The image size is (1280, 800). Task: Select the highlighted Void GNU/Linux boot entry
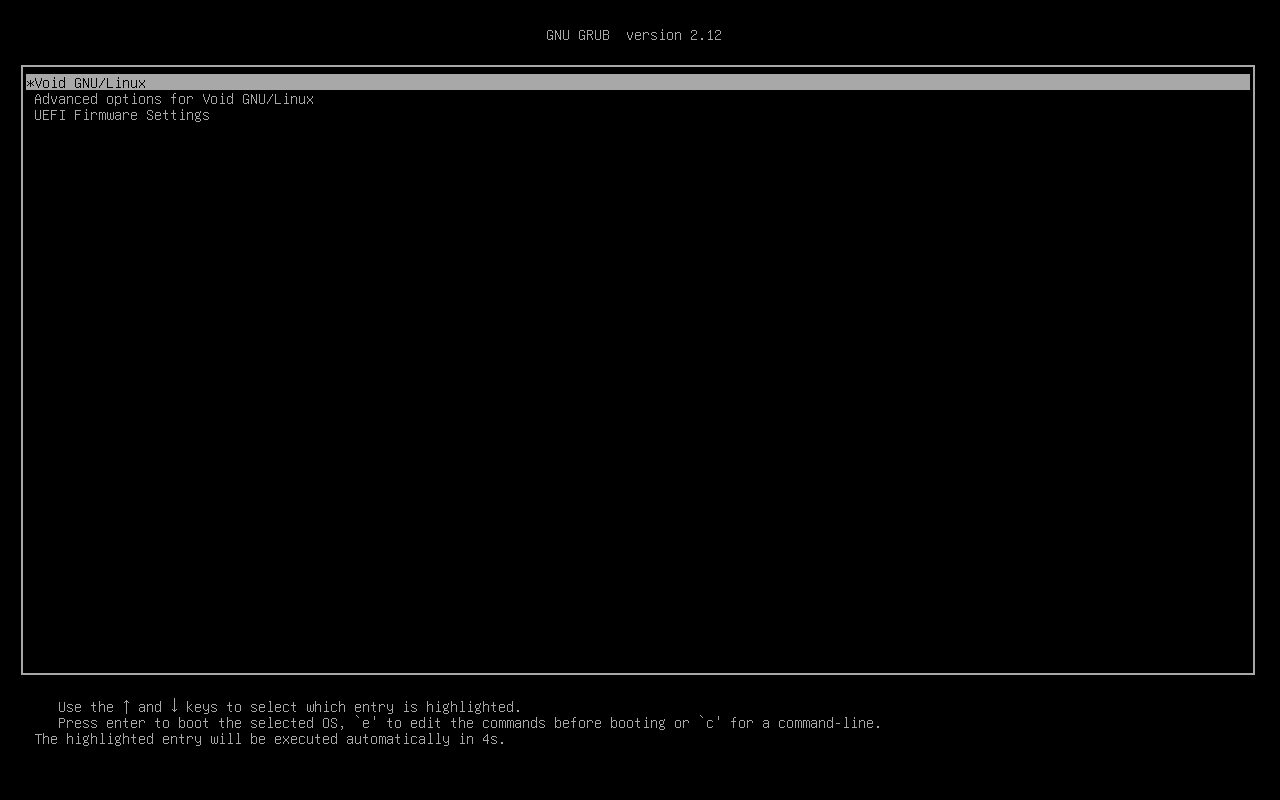(x=90, y=83)
